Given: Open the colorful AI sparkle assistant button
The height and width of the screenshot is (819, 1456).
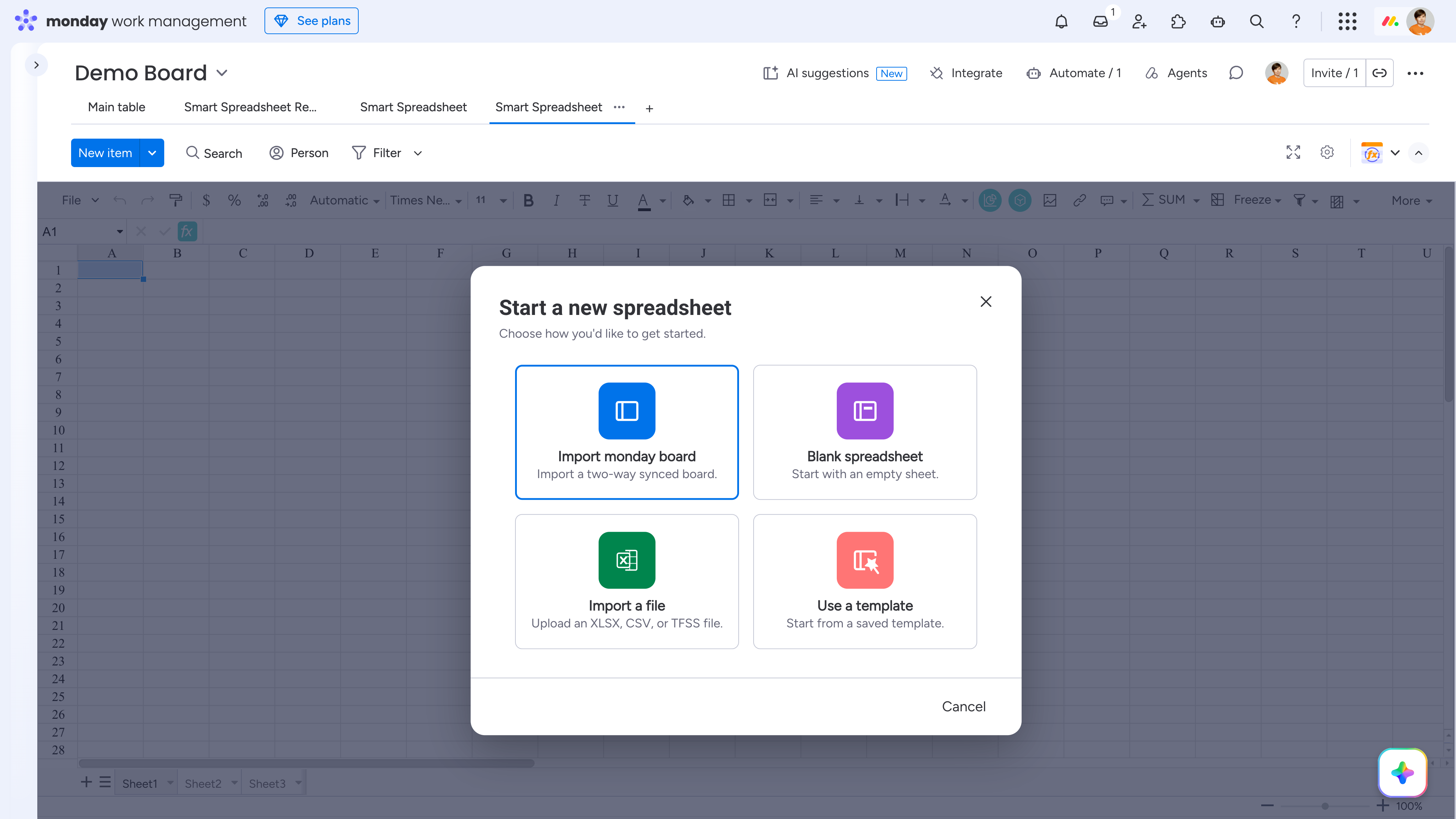Looking at the screenshot, I should (1402, 773).
